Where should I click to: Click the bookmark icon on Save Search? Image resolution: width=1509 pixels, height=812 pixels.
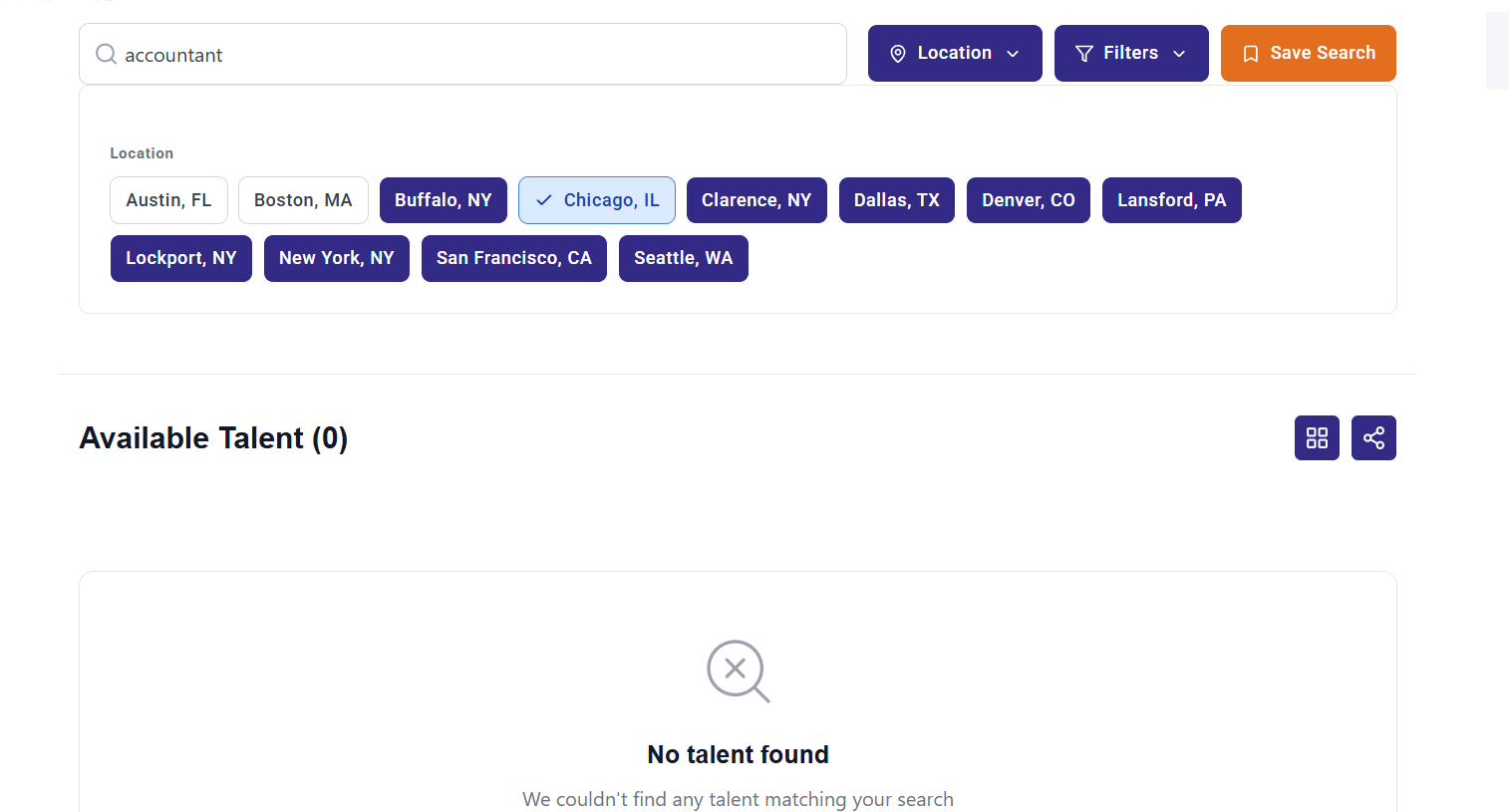(x=1250, y=54)
